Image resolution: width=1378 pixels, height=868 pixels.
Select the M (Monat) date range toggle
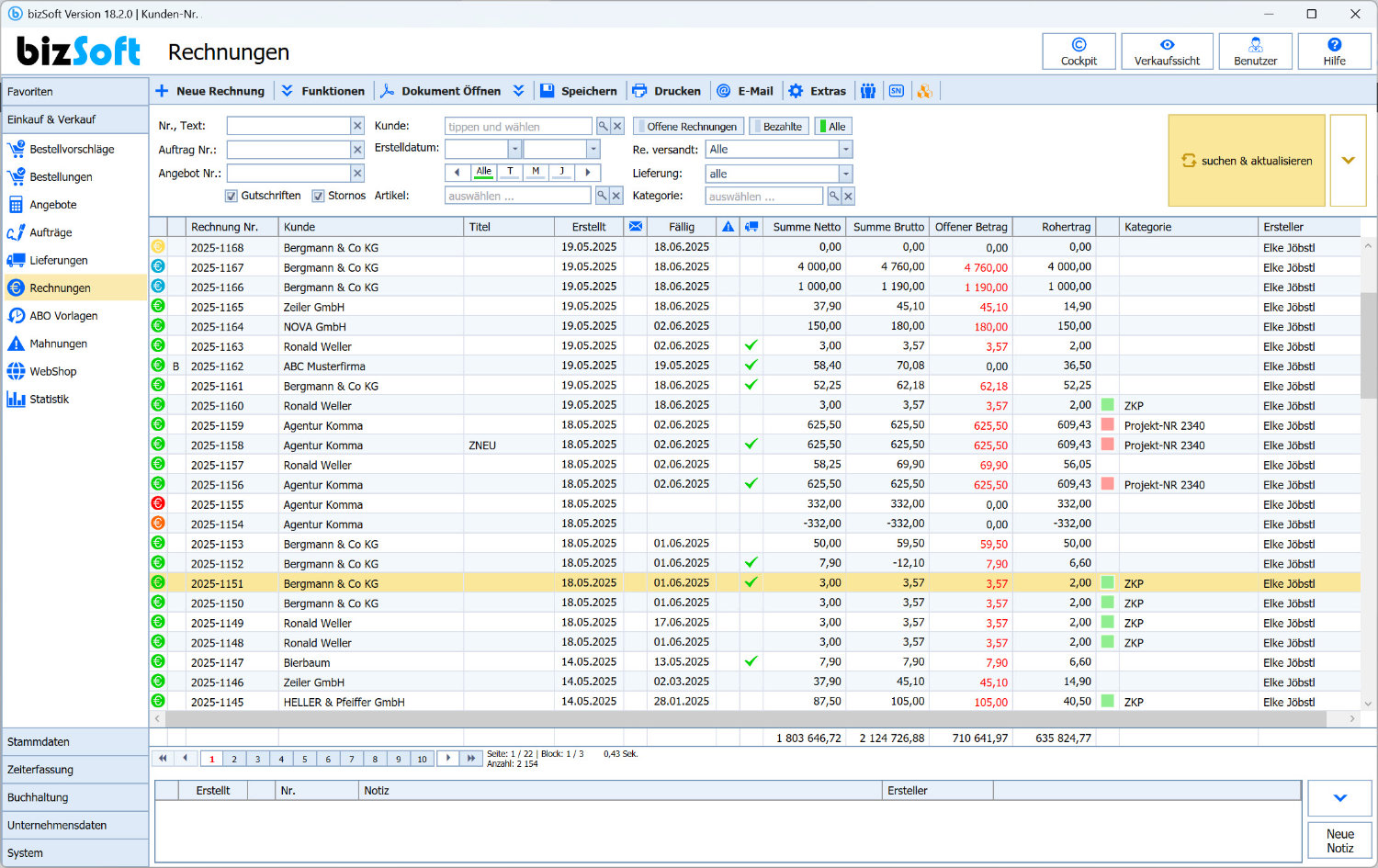[x=536, y=172]
